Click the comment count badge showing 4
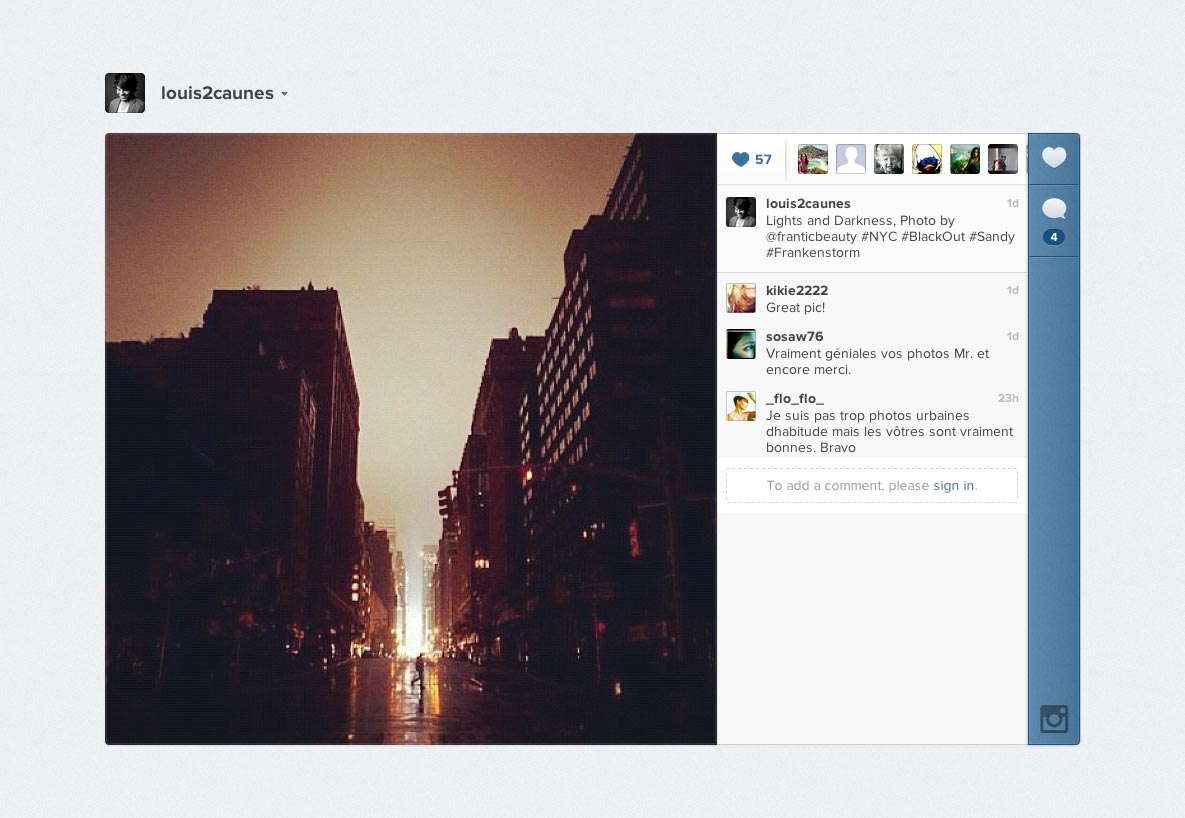1185x818 pixels. (x=1054, y=237)
